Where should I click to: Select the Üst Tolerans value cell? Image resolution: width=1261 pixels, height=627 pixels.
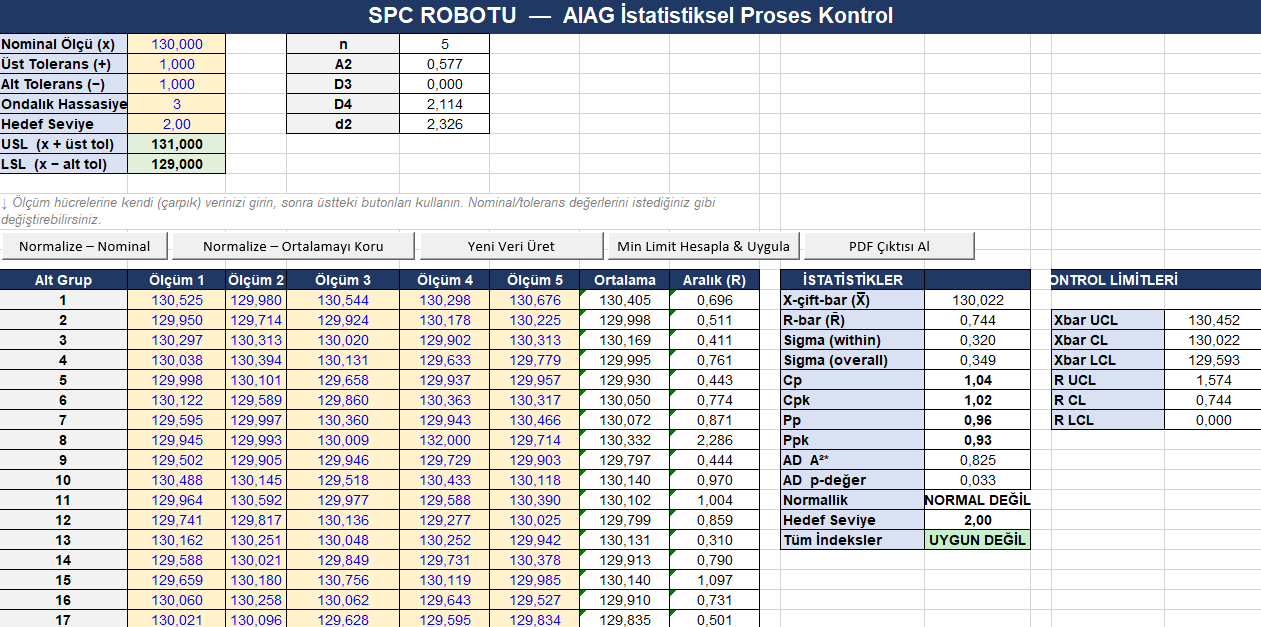pyautogui.click(x=177, y=64)
